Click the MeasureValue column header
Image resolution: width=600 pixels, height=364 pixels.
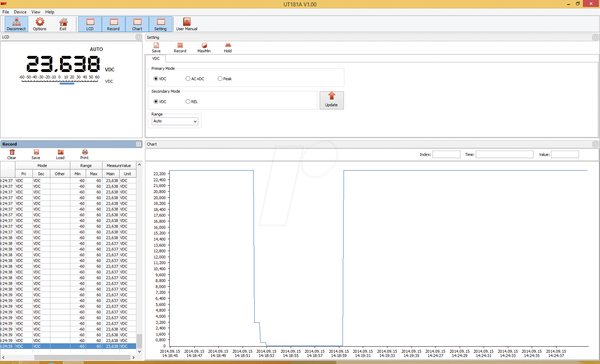pos(119,165)
